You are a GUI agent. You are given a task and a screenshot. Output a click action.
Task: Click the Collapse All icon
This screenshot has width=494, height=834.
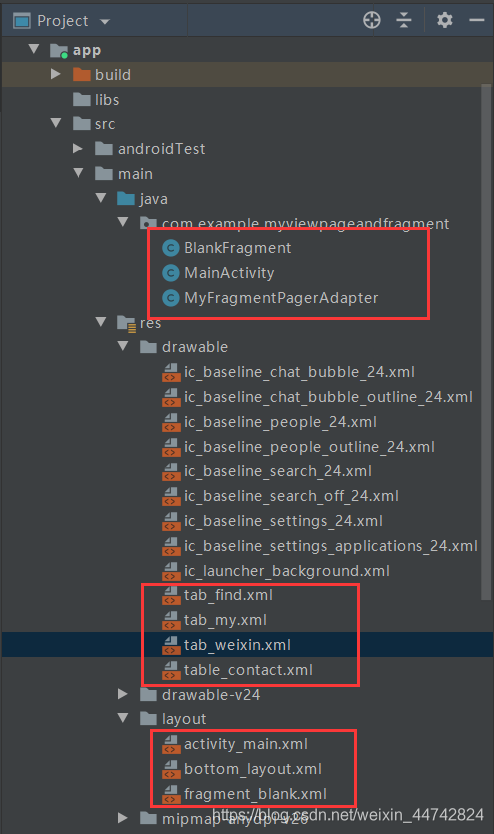(404, 20)
